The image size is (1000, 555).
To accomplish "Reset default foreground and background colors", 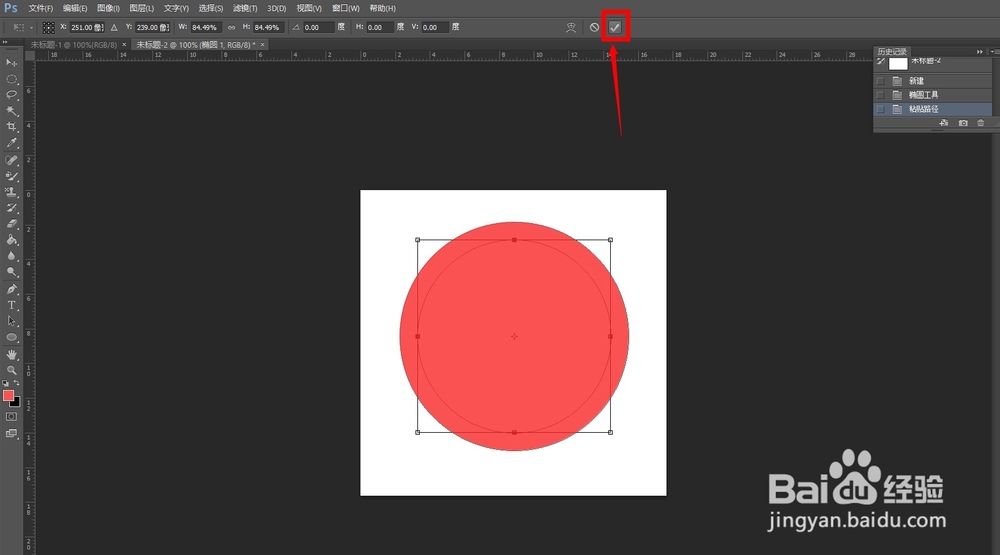I will tap(5, 383).
